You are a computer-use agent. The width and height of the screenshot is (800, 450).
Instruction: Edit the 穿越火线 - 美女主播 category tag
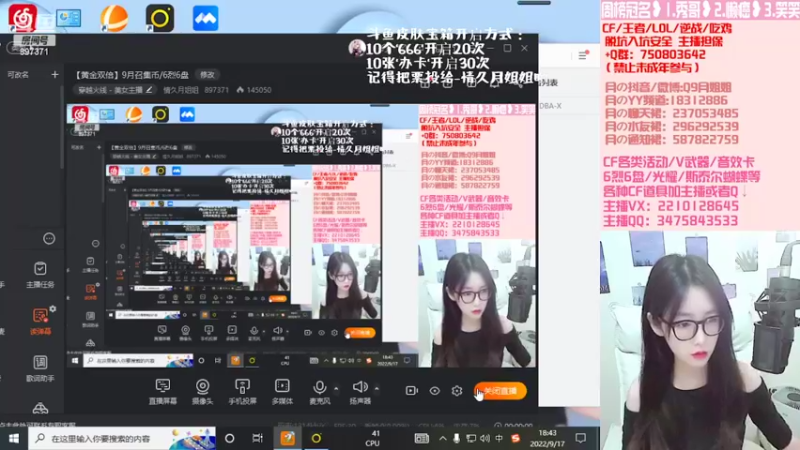[115, 90]
